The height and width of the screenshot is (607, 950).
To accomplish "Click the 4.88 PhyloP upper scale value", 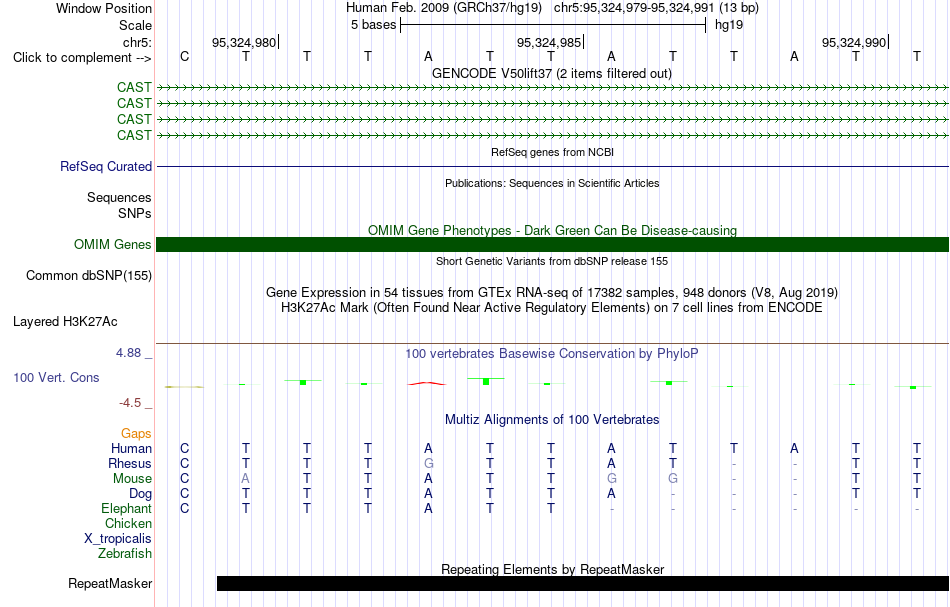I will point(128,353).
